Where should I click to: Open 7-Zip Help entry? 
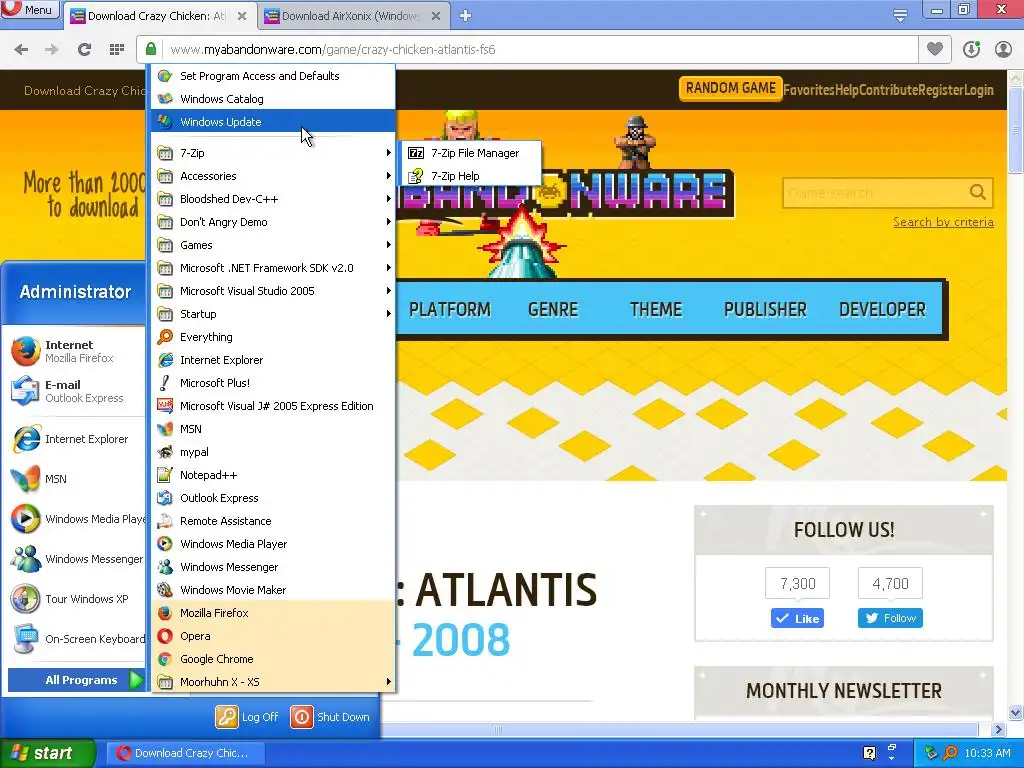(x=471, y=176)
